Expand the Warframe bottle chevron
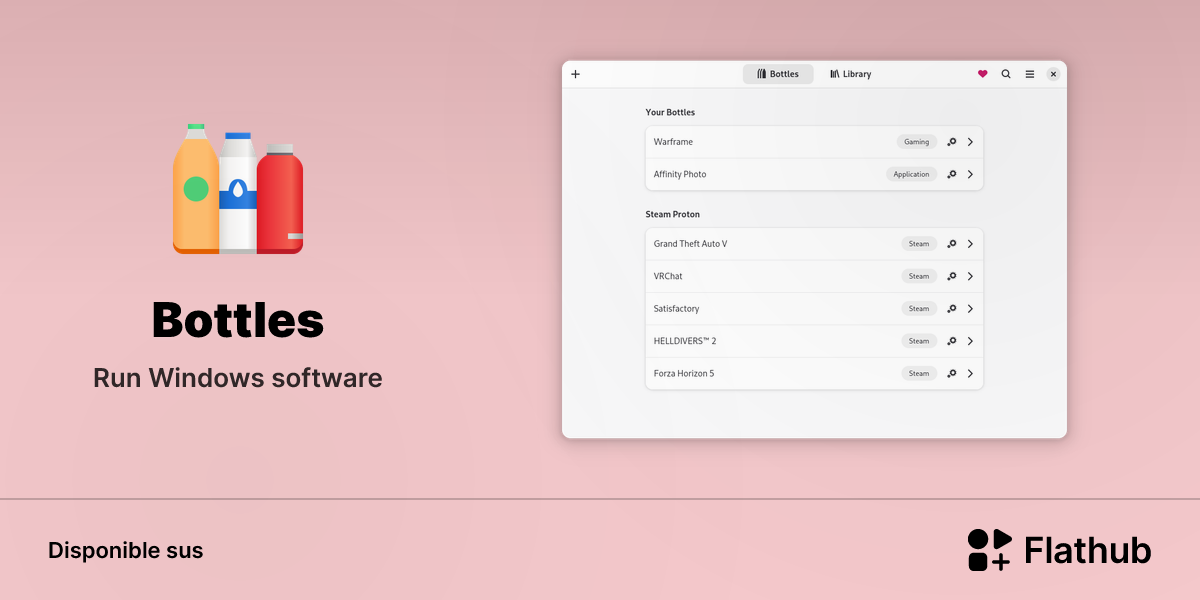The width and height of the screenshot is (1200, 600). (x=970, y=142)
